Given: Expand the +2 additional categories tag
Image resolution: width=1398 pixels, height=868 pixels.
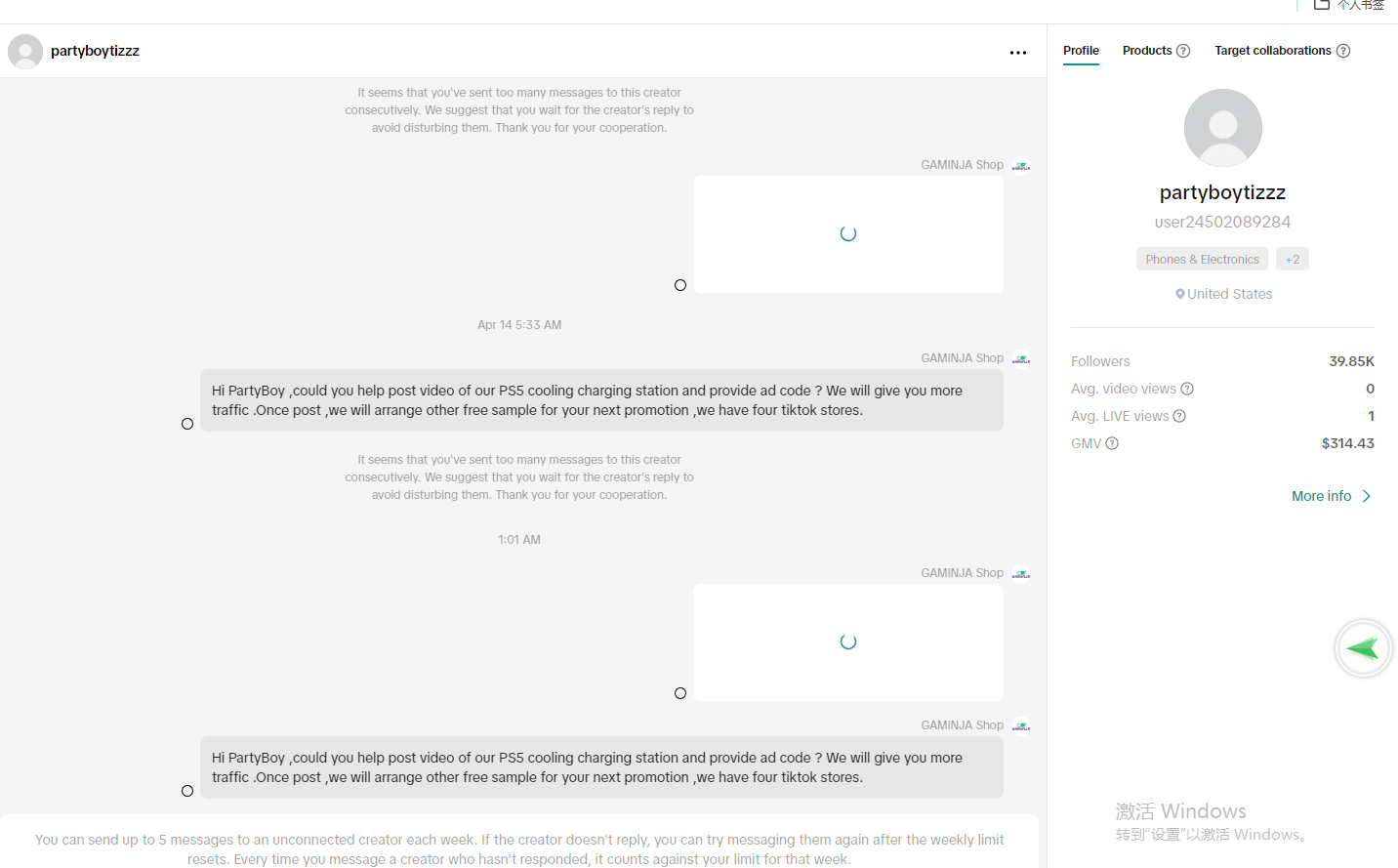Looking at the screenshot, I should (1292, 260).
